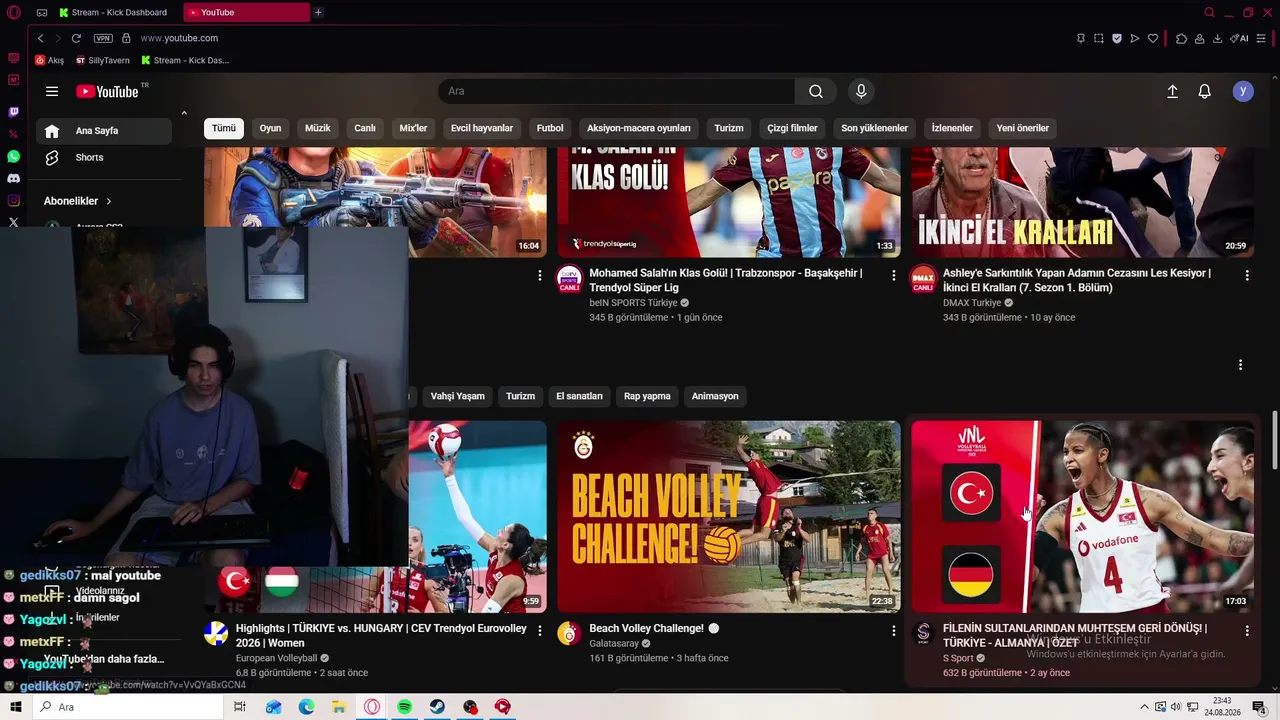
Task: Open options for Mohamed Salah video
Action: tap(893, 275)
